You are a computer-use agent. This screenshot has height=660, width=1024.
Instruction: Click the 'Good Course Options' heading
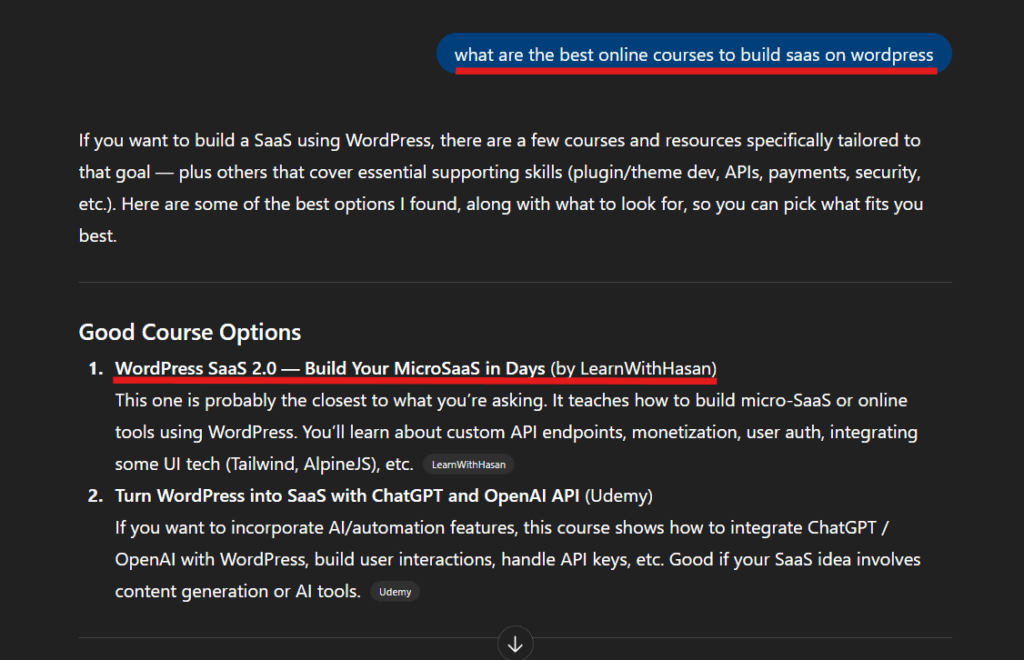click(x=190, y=332)
